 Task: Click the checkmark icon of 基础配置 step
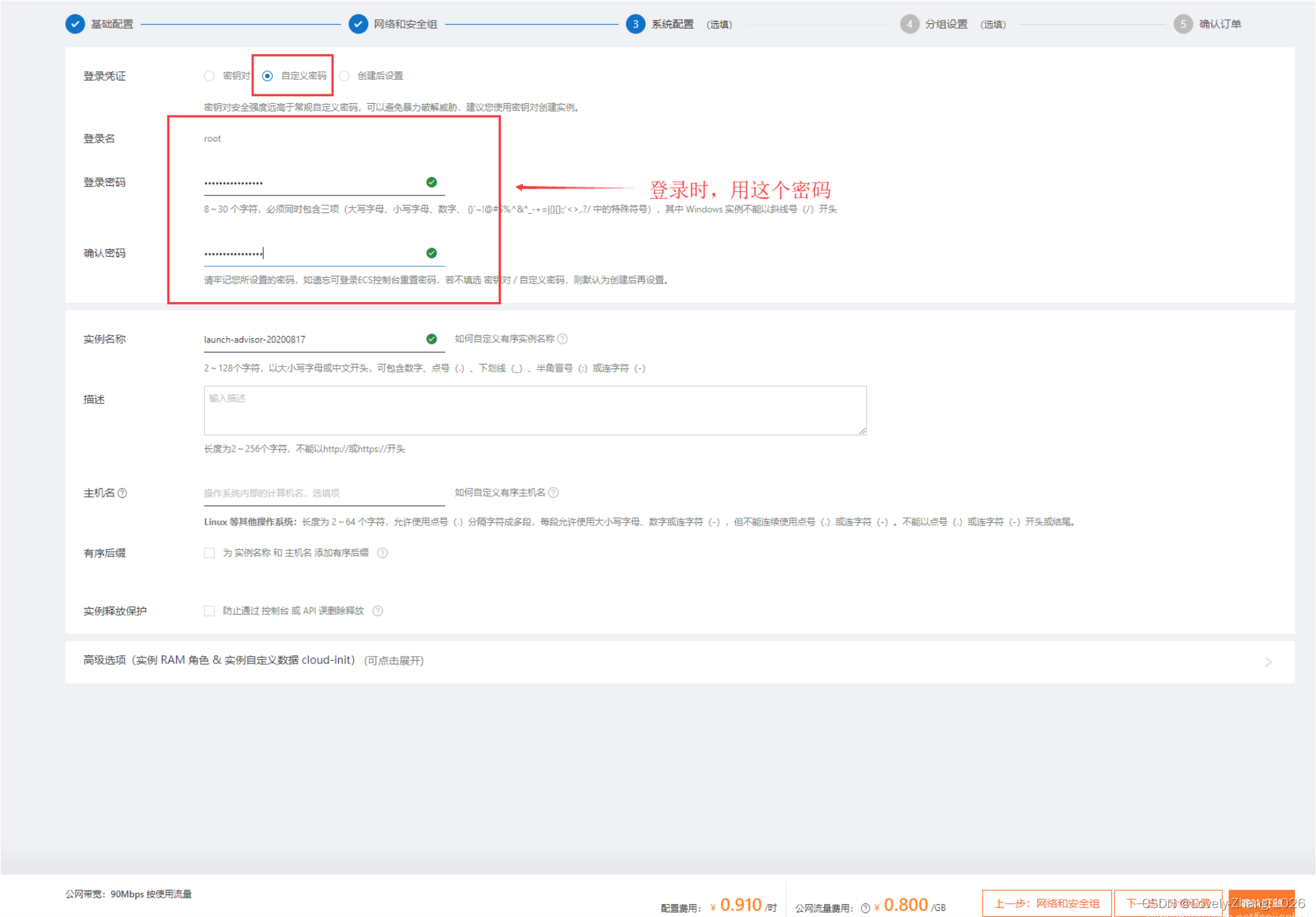tap(75, 24)
